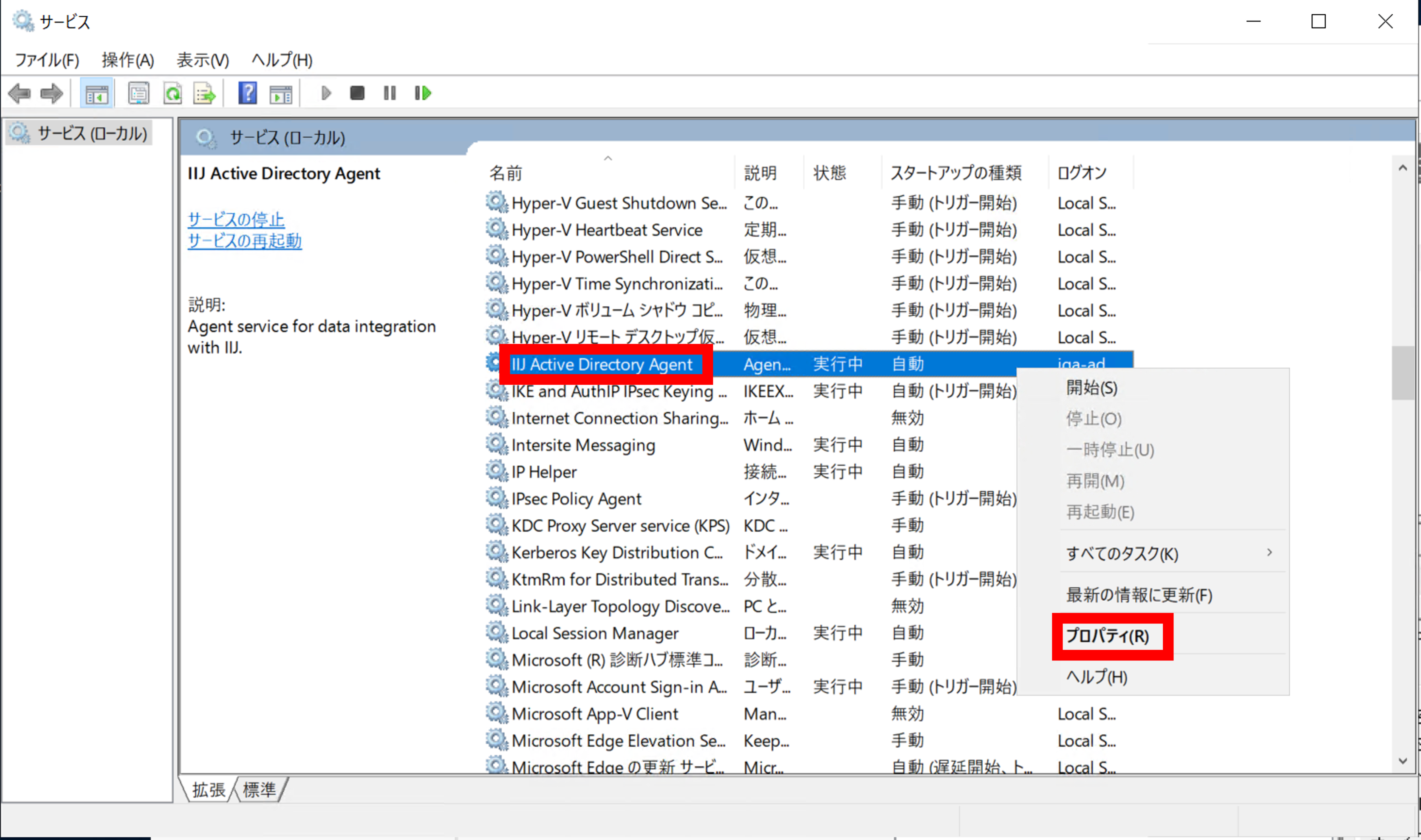Click the Start service play icon
Image resolution: width=1421 pixels, height=840 pixels.
pyautogui.click(x=326, y=93)
